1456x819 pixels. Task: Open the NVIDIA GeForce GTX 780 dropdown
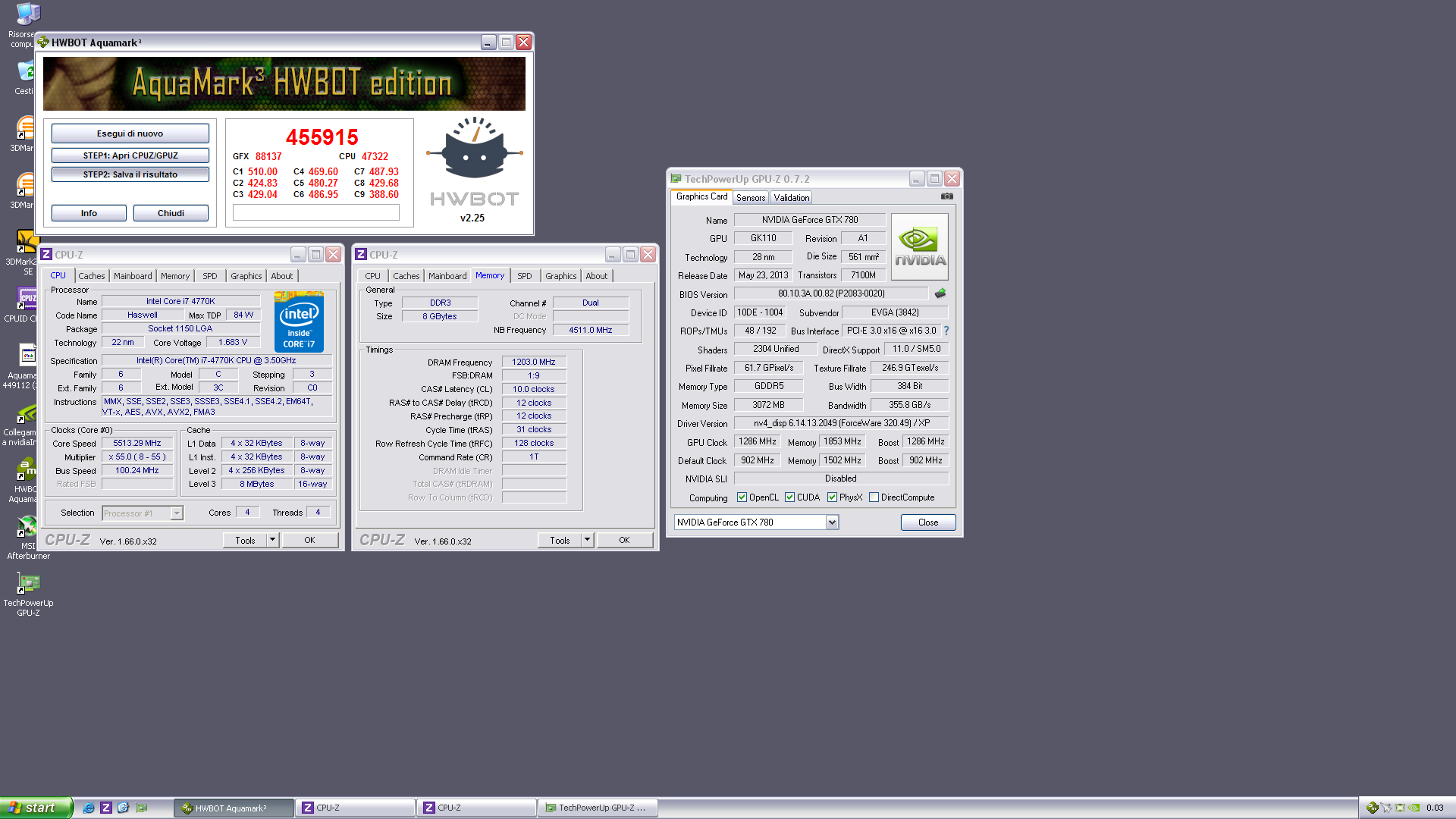832,522
